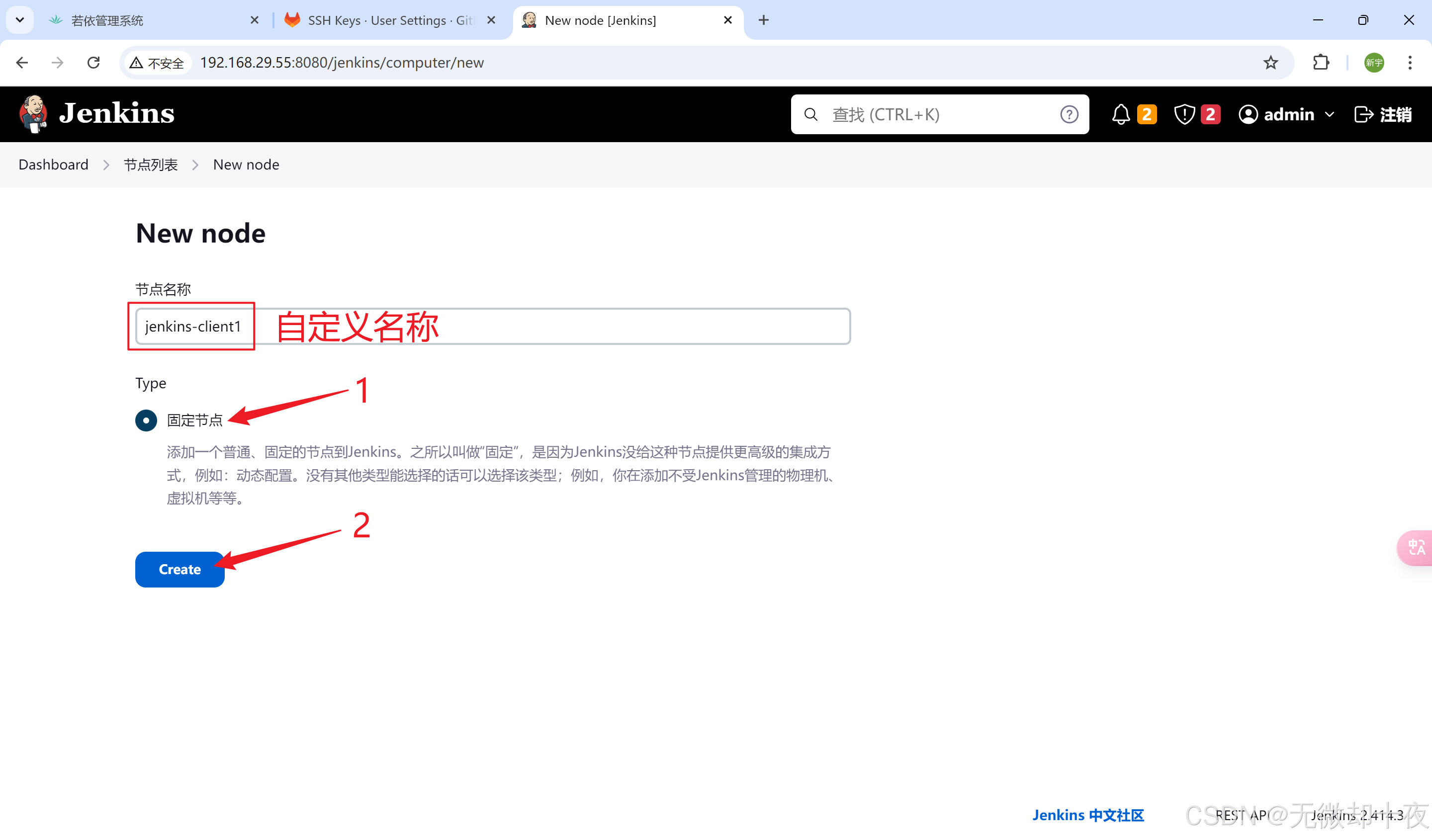Click the 节点名称 input field
The height and width of the screenshot is (840, 1432).
pyautogui.click(x=493, y=326)
